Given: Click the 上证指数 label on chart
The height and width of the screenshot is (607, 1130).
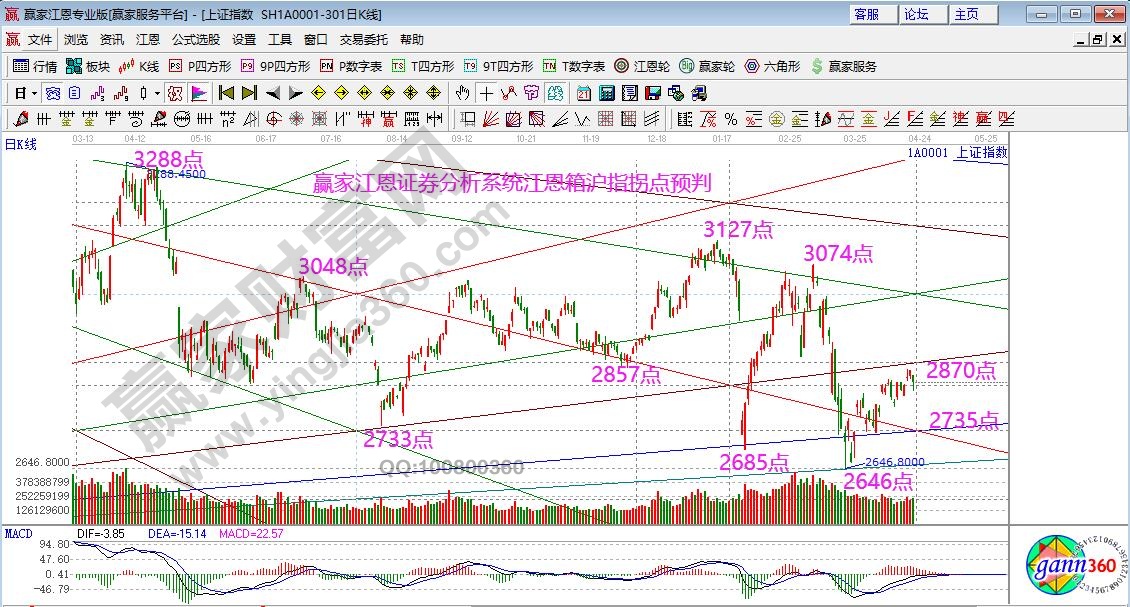Looking at the screenshot, I should tap(981, 153).
